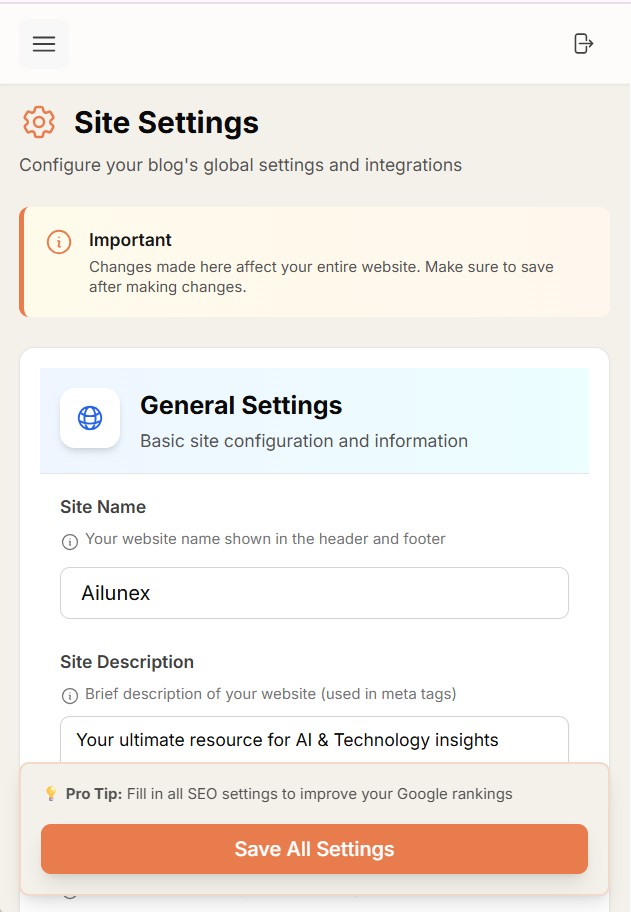The image size is (631, 912).
Task: Click 'Basic site configuration and information' text
Action: coord(304,441)
